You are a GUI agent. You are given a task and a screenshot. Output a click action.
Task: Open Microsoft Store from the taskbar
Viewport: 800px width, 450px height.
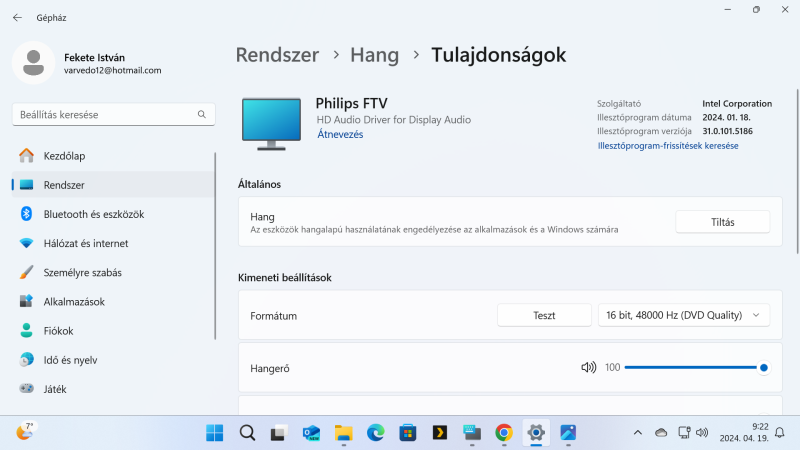click(408, 433)
